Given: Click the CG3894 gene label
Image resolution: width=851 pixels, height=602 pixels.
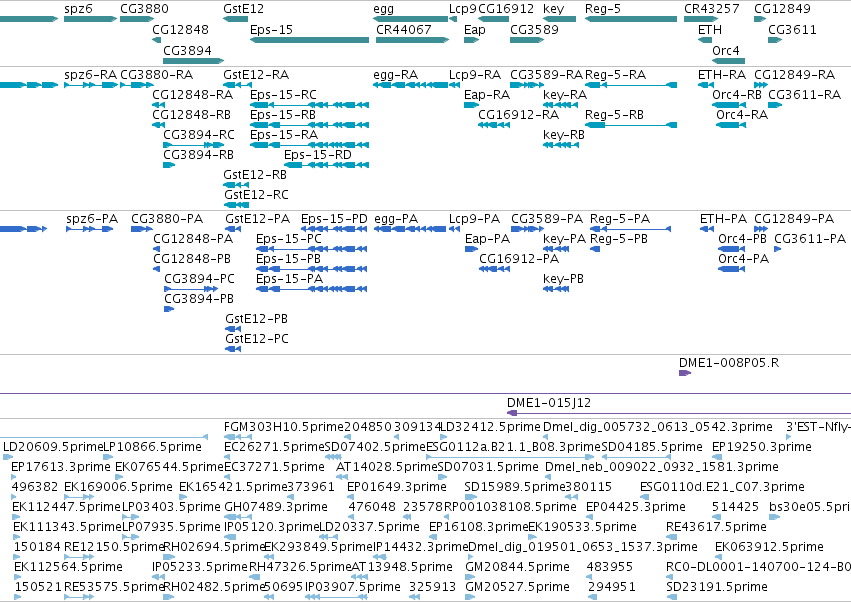Looking at the screenshot, I should (x=187, y=50).
